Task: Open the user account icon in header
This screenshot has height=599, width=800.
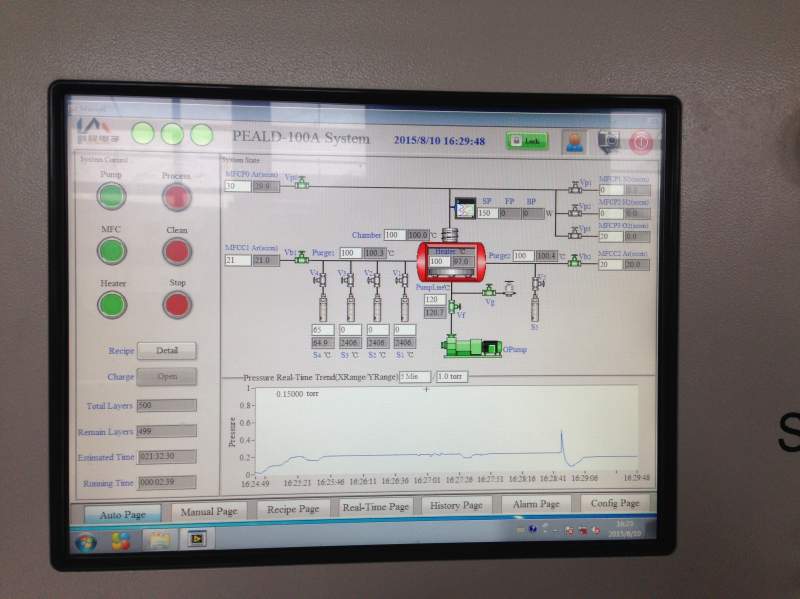Action: pos(574,141)
